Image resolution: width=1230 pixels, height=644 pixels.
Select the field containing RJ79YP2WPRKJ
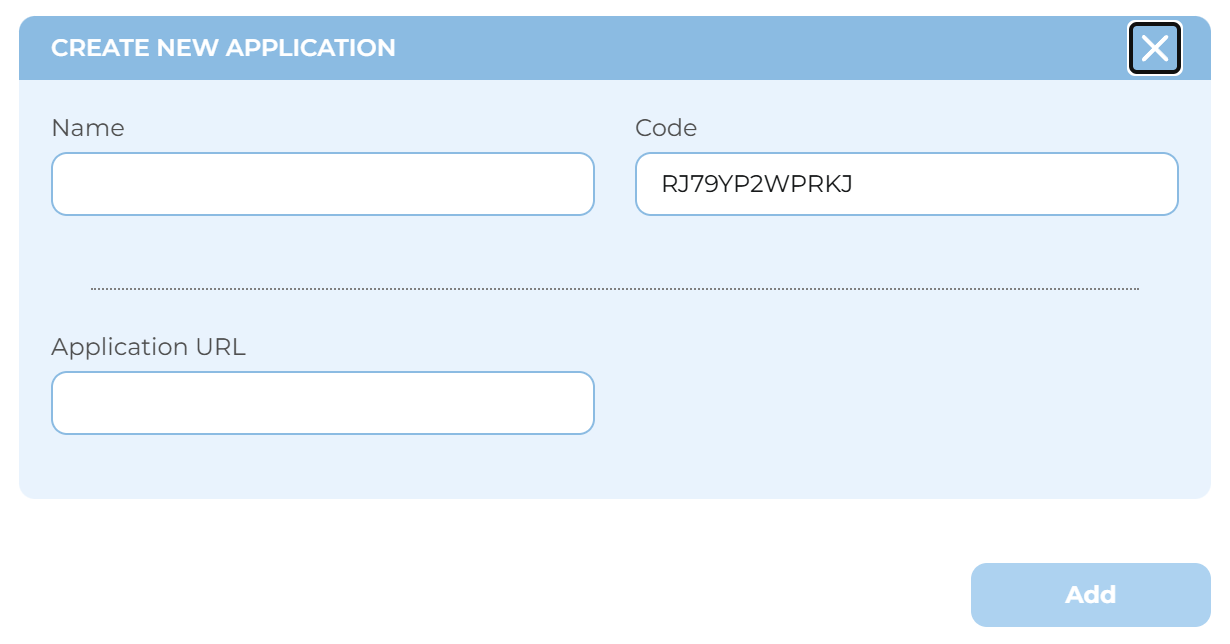point(906,184)
